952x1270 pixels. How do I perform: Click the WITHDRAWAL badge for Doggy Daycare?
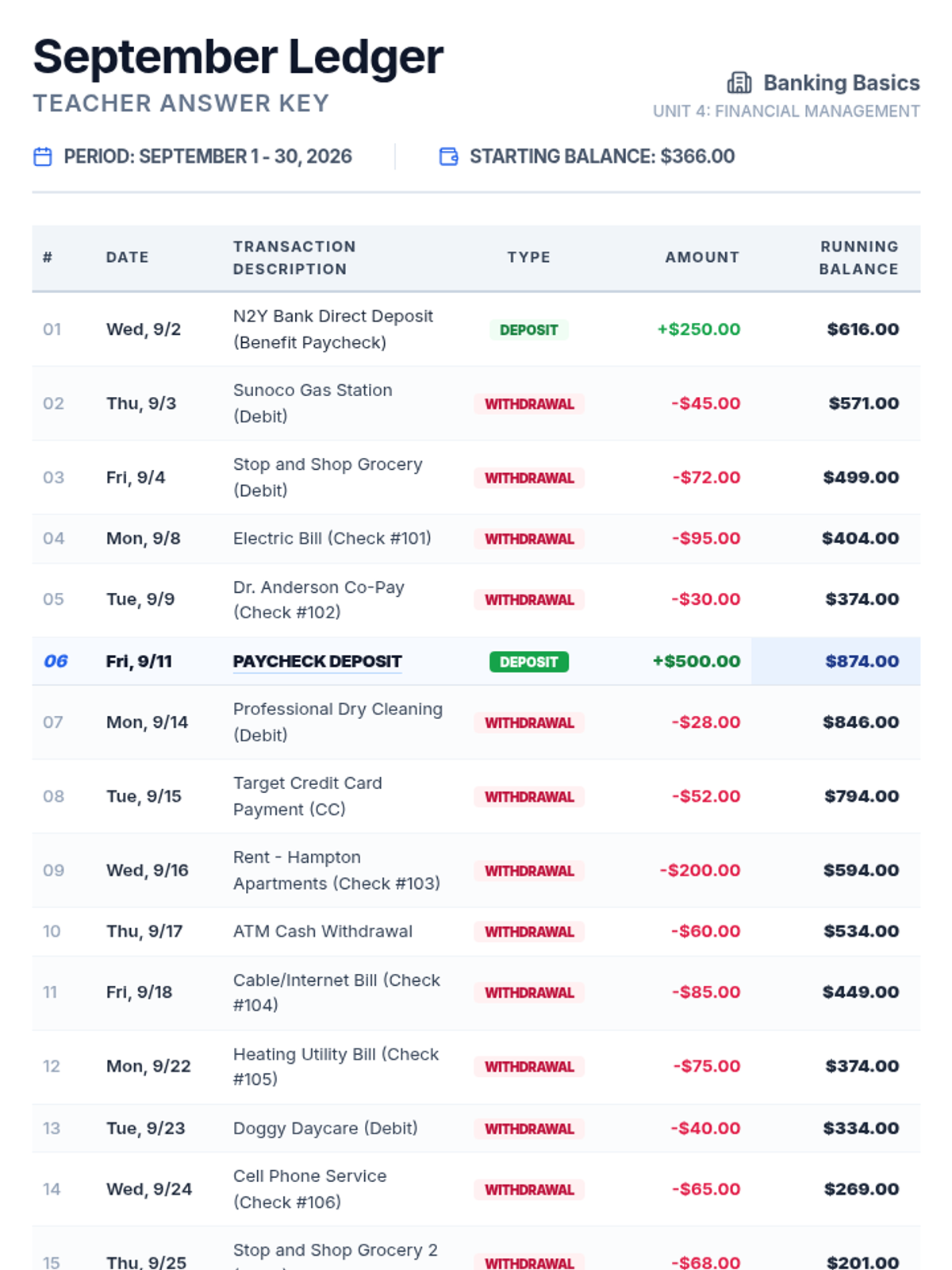(529, 1128)
